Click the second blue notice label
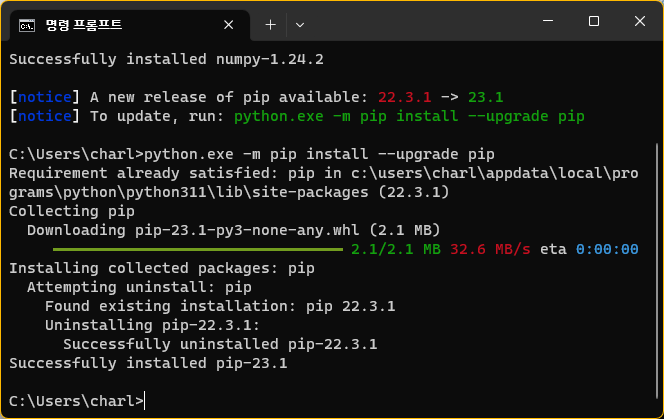 [x=44, y=116]
